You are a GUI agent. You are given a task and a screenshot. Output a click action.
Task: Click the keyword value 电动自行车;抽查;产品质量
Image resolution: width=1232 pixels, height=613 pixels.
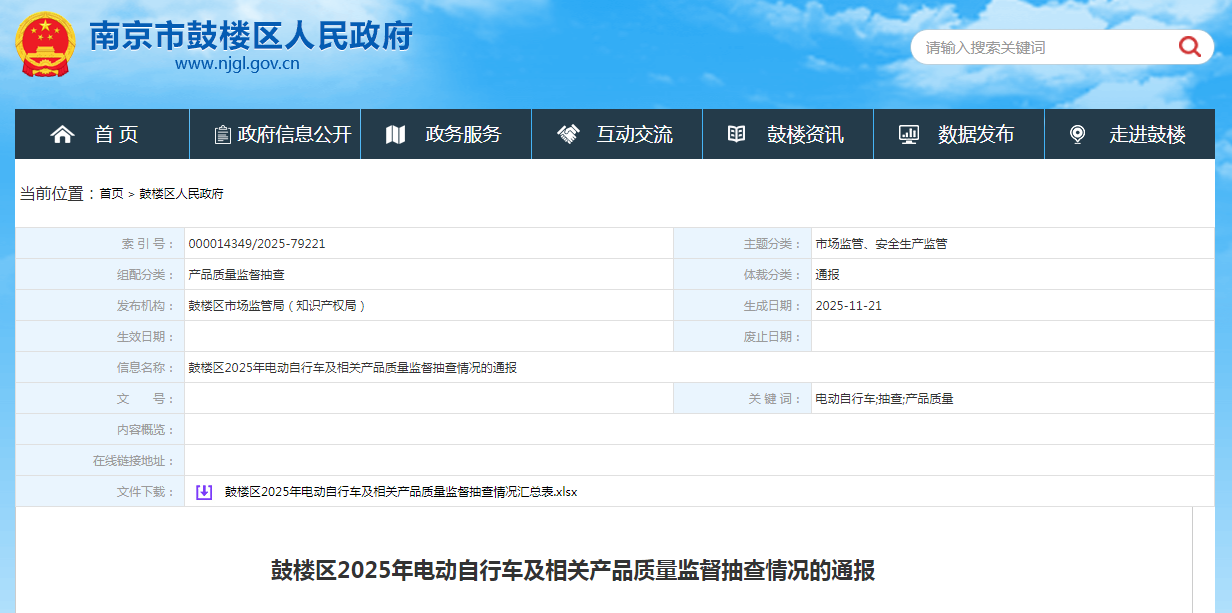click(884, 399)
